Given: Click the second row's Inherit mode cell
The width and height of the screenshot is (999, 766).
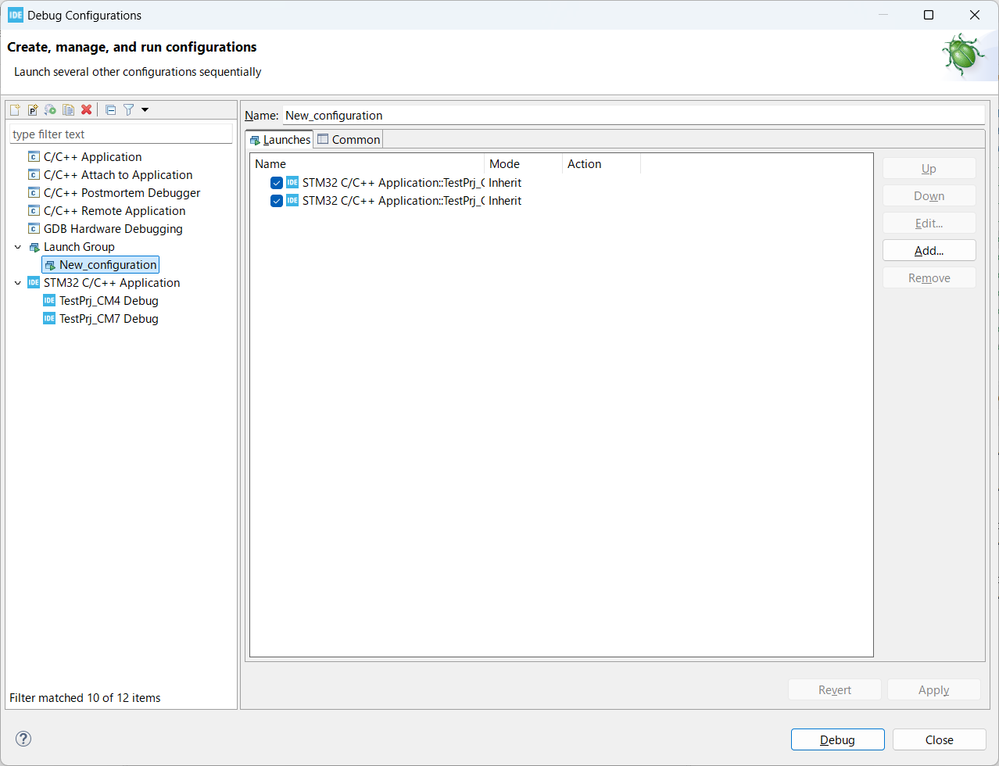Looking at the screenshot, I should 505,201.
